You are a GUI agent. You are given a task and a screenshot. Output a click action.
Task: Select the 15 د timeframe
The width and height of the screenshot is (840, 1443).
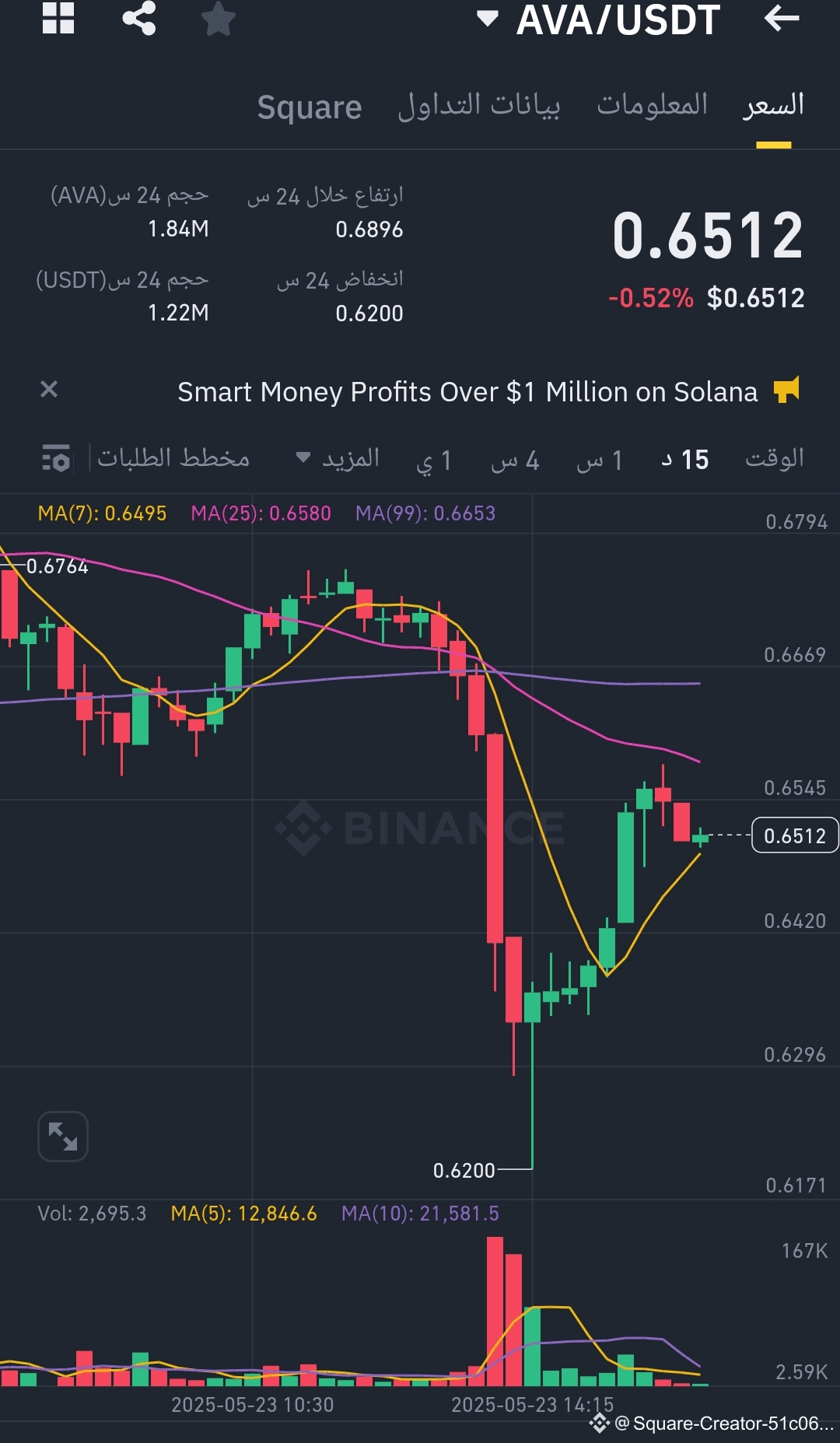tap(685, 459)
